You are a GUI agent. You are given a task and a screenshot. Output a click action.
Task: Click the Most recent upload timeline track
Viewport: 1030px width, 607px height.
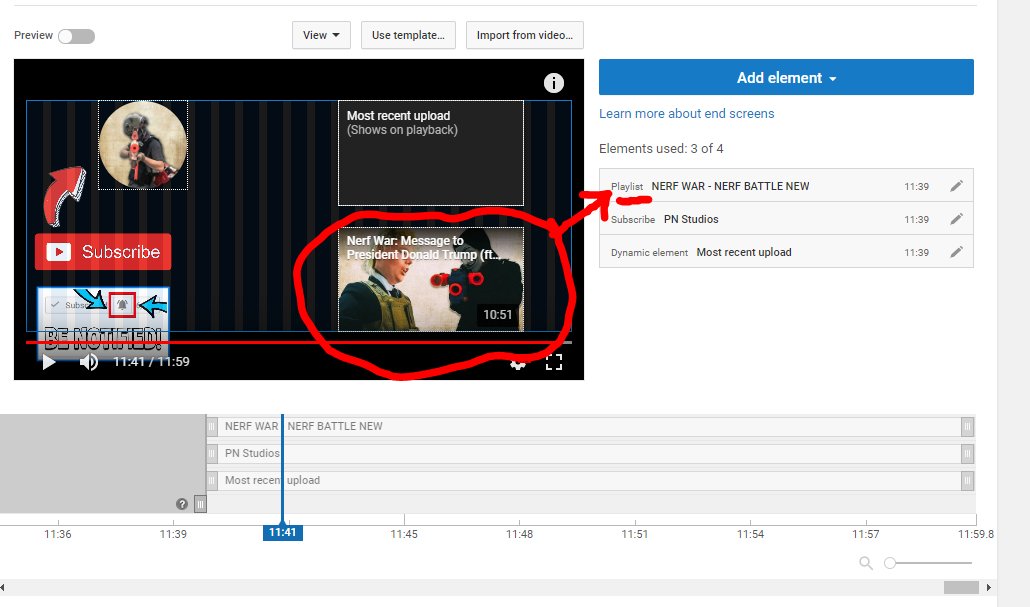tap(590, 480)
